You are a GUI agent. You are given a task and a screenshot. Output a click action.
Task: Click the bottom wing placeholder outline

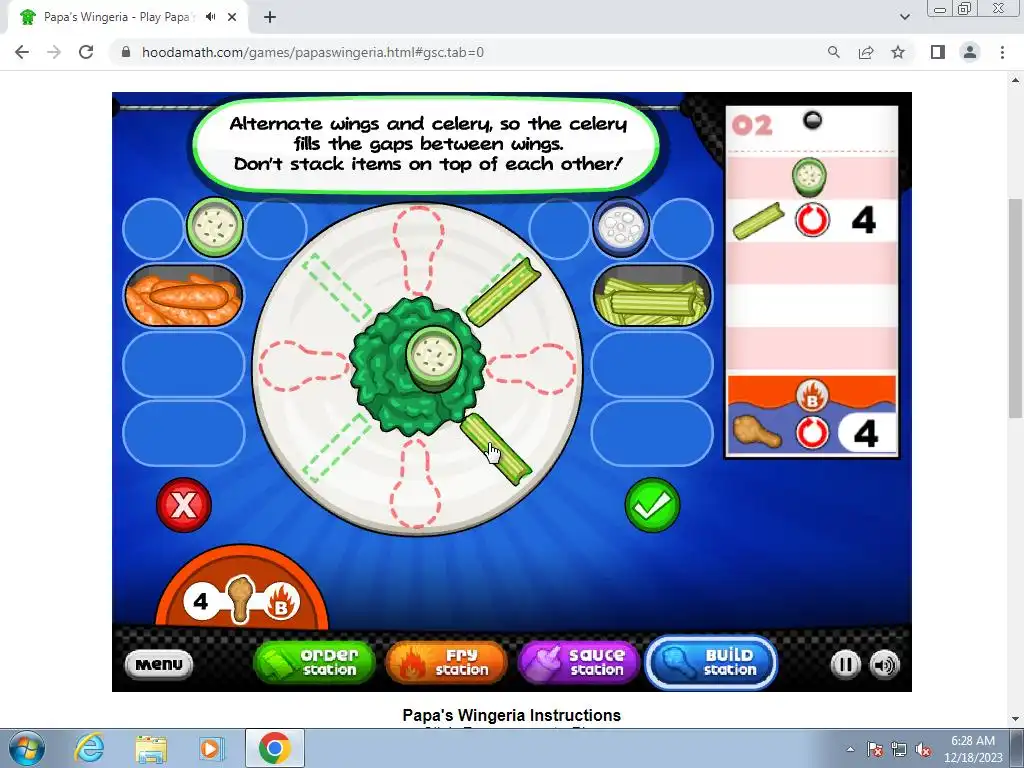(416, 483)
